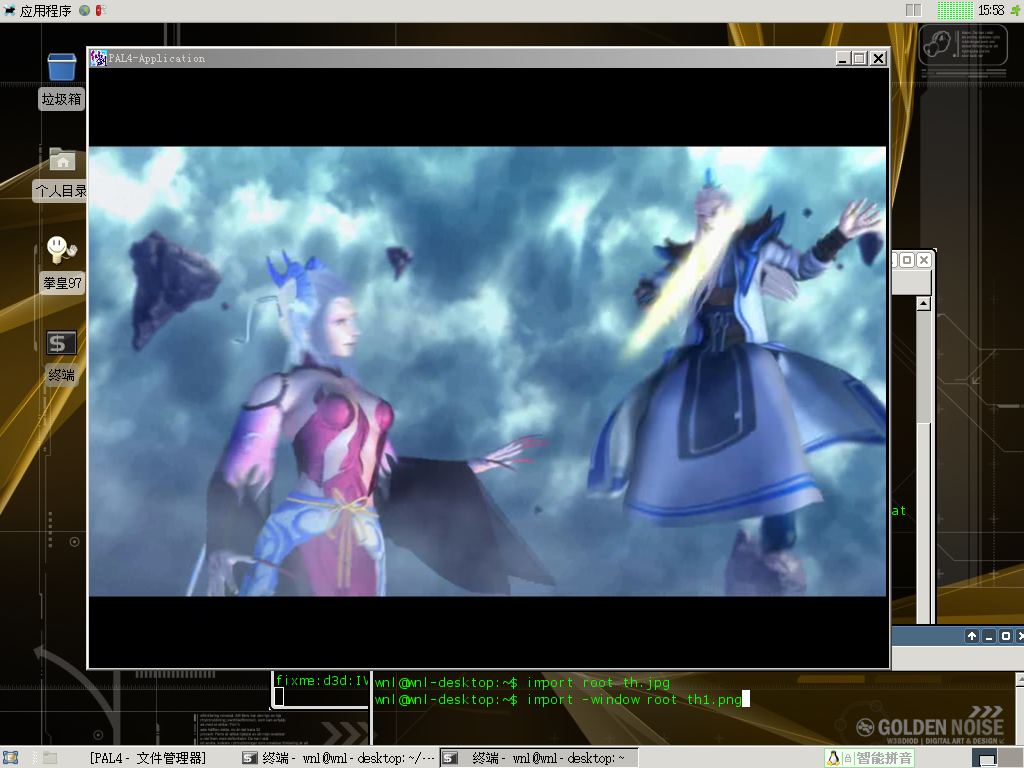Maximize the background window beside PAL4
Viewport: 1024px width, 768px height.
(x=906, y=260)
